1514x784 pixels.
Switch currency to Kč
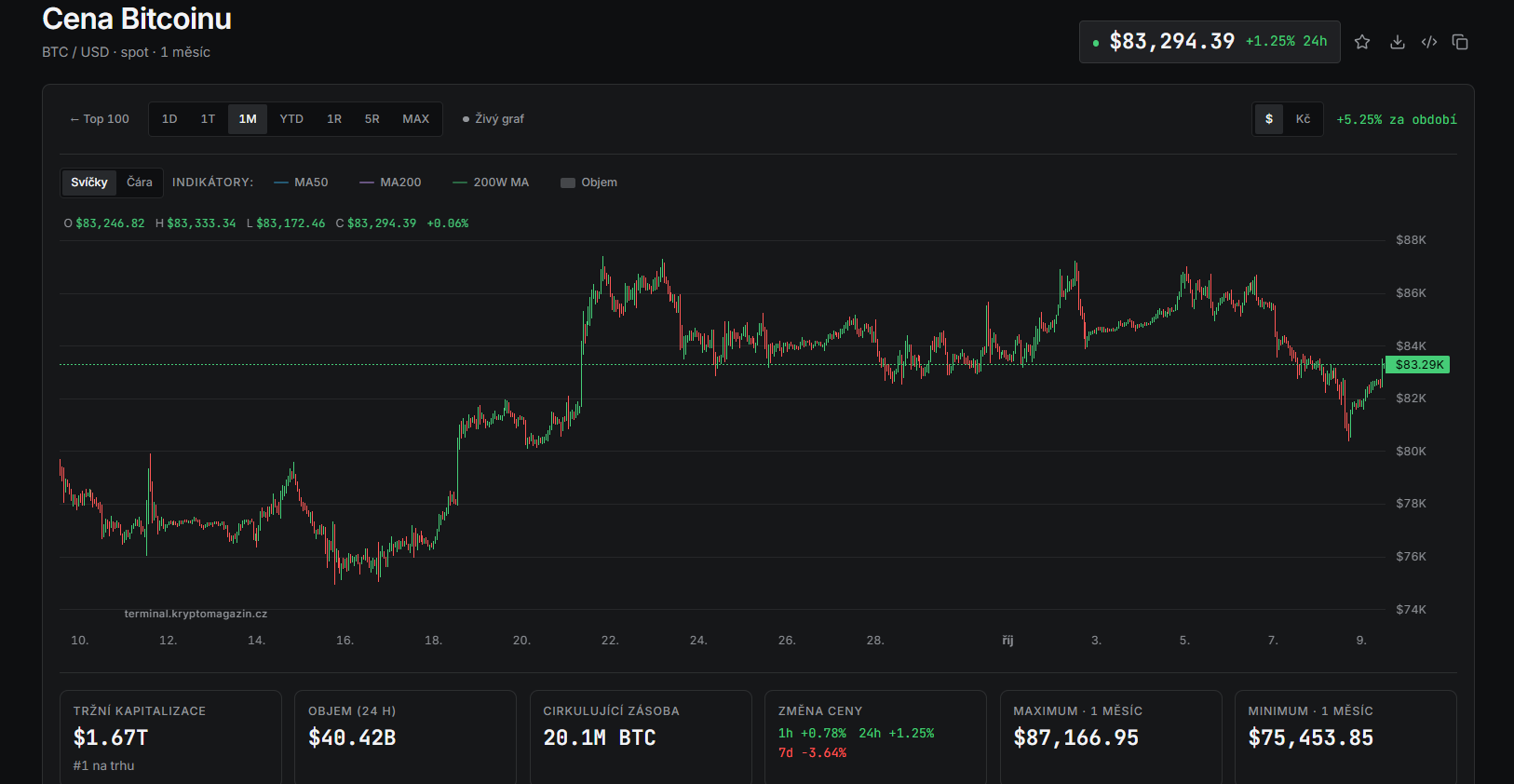pos(1303,119)
